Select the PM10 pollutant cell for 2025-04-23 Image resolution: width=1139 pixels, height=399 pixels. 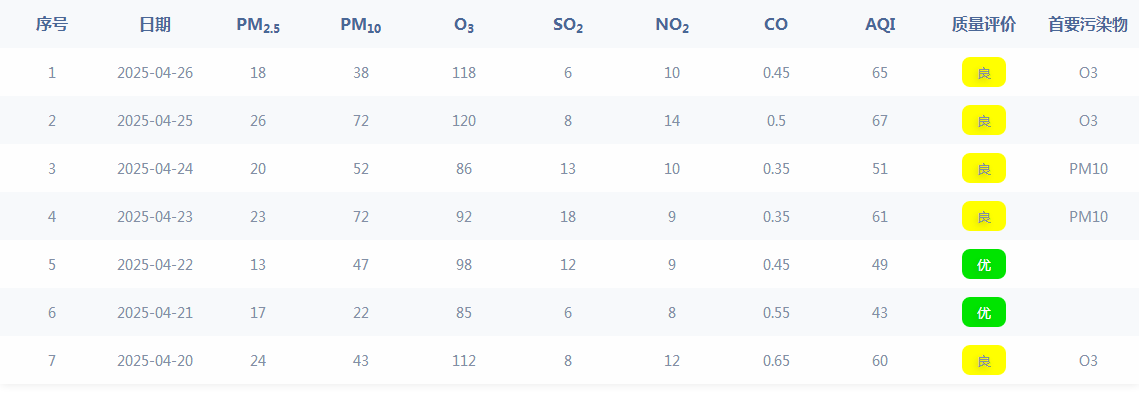(1088, 216)
